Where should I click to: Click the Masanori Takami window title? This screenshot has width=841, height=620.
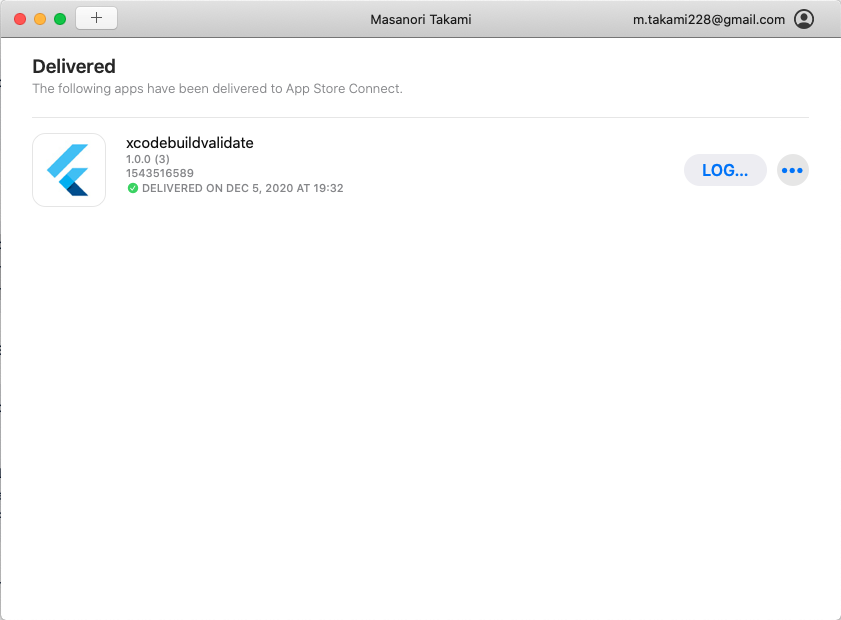click(420, 19)
